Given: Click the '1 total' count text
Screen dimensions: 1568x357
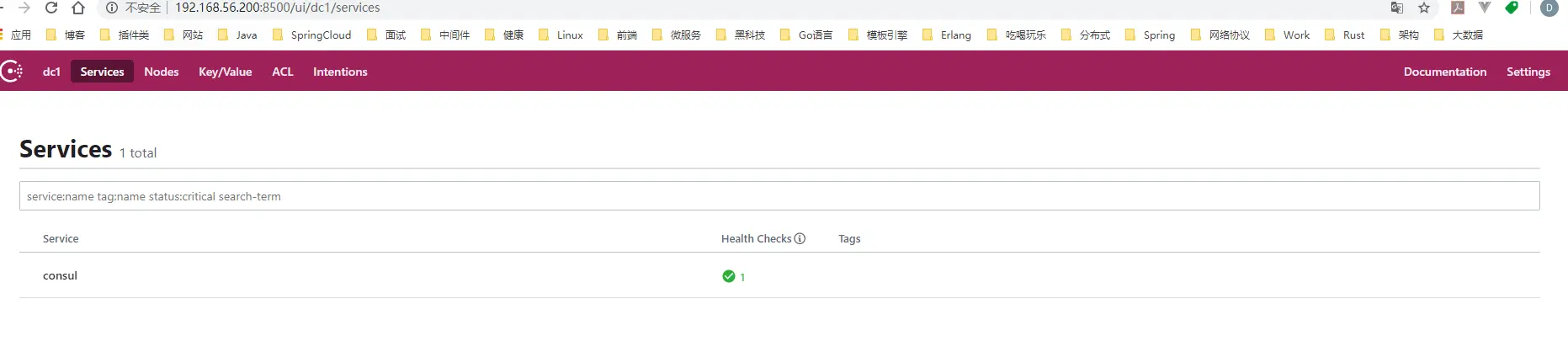Looking at the screenshot, I should [x=138, y=152].
